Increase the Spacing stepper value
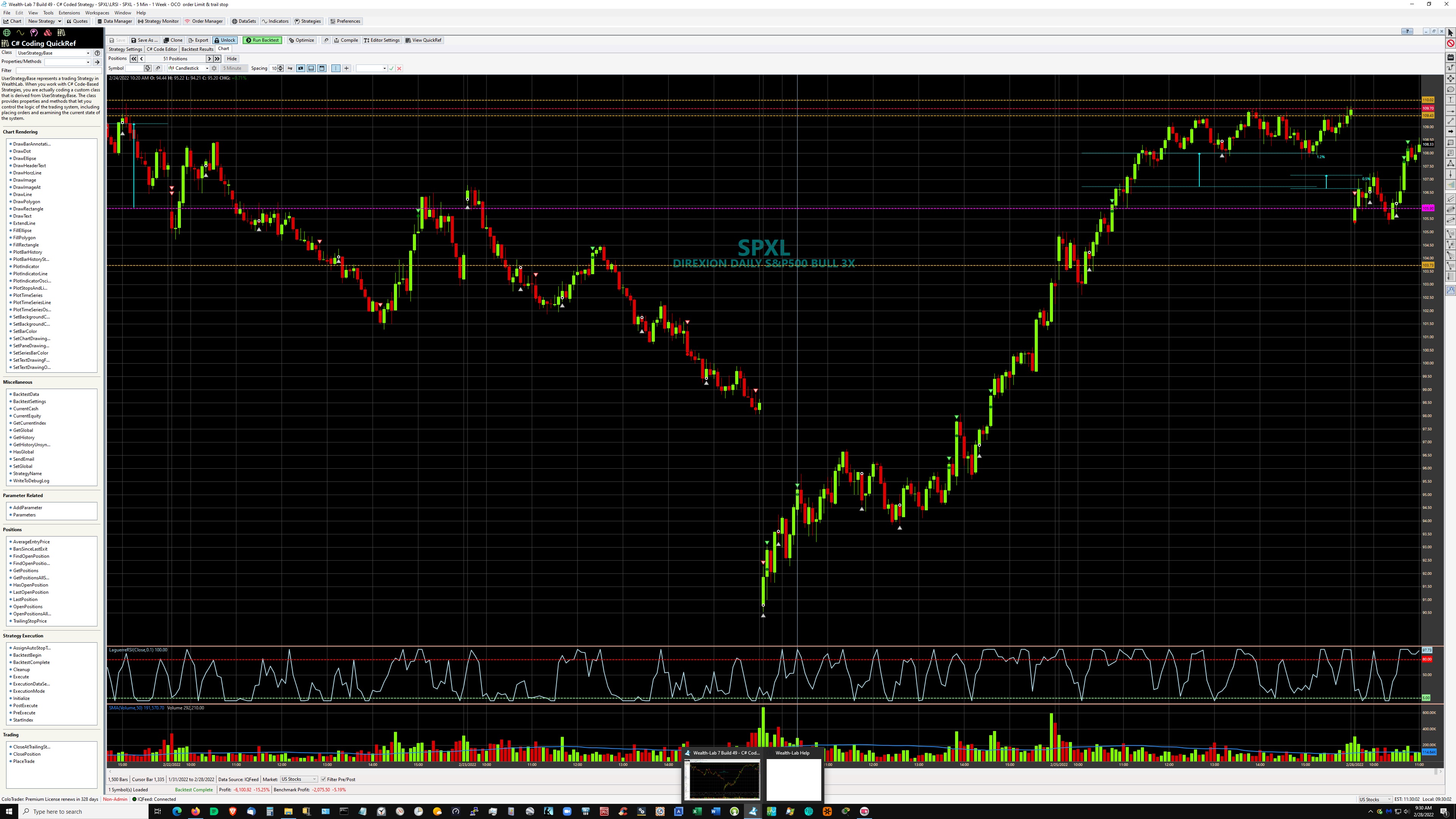The height and width of the screenshot is (819, 1456). [280, 67]
